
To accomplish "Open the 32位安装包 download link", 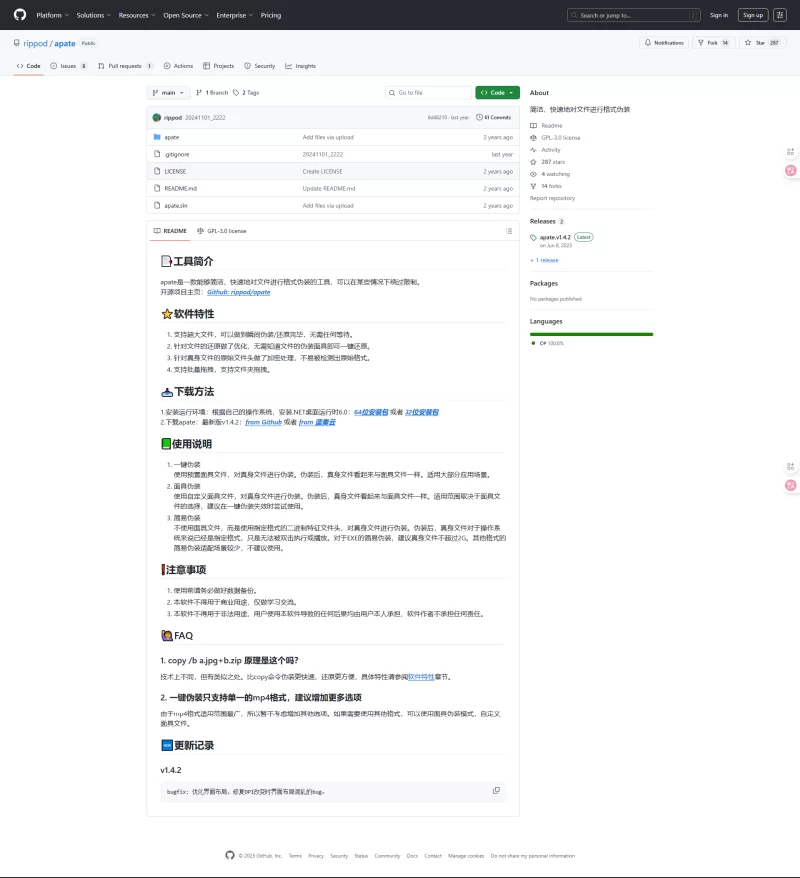I will [x=422, y=412].
